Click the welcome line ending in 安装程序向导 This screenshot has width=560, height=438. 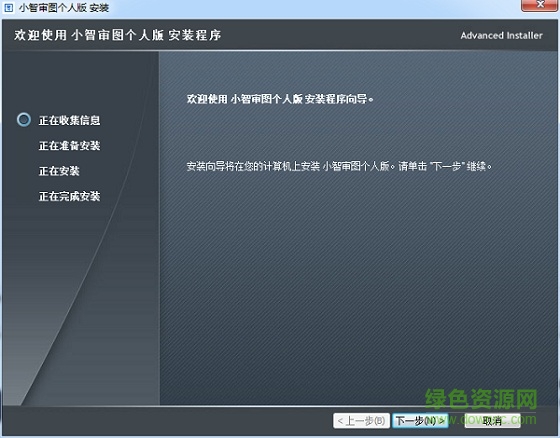click(280, 99)
